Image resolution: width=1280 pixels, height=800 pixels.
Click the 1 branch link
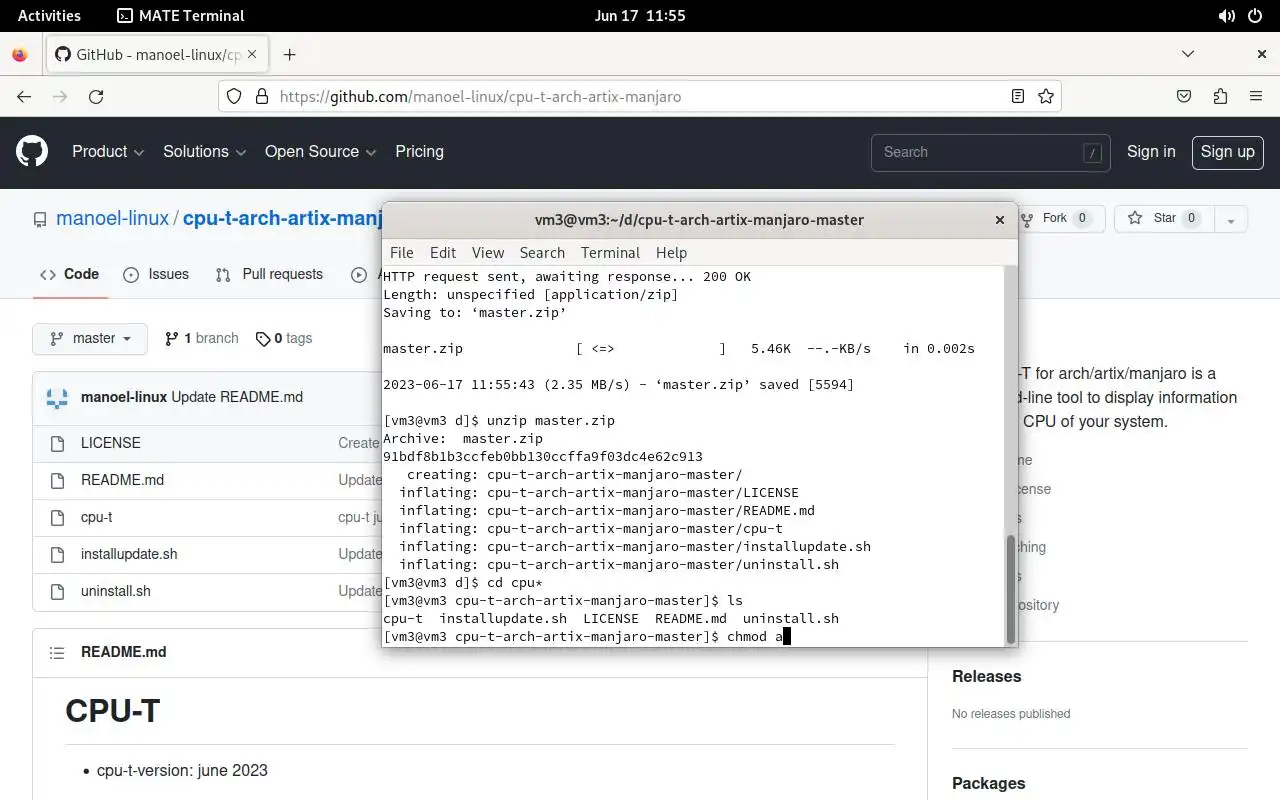click(x=202, y=339)
